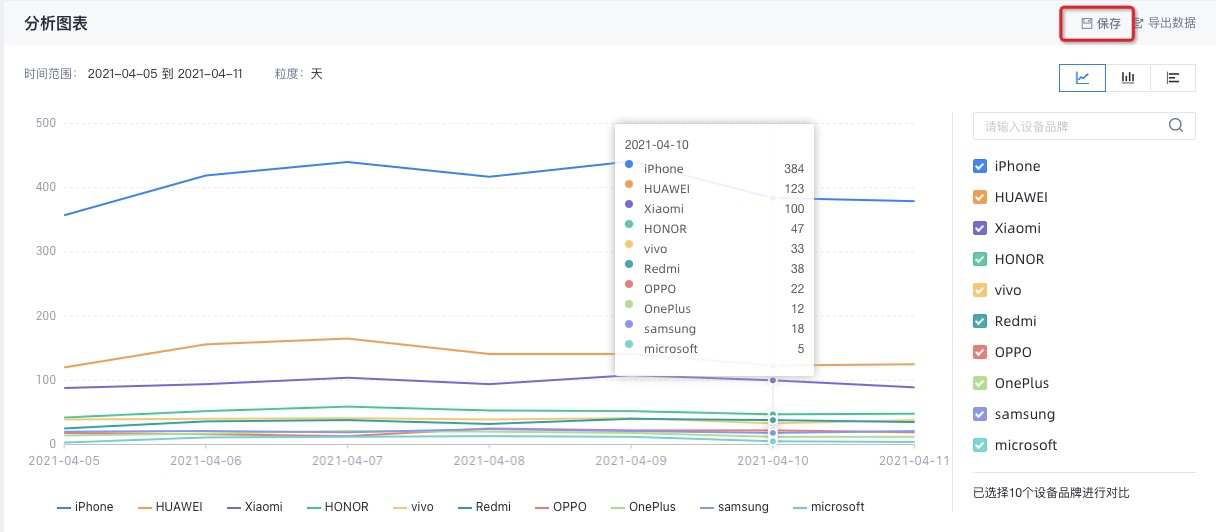The width and height of the screenshot is (1216, 532).
Task: Click the 400 y-axis label
Action: 45,188
